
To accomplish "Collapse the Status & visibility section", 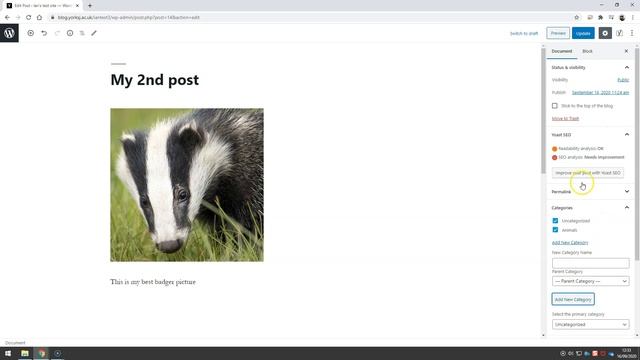I will coord(627,67).
